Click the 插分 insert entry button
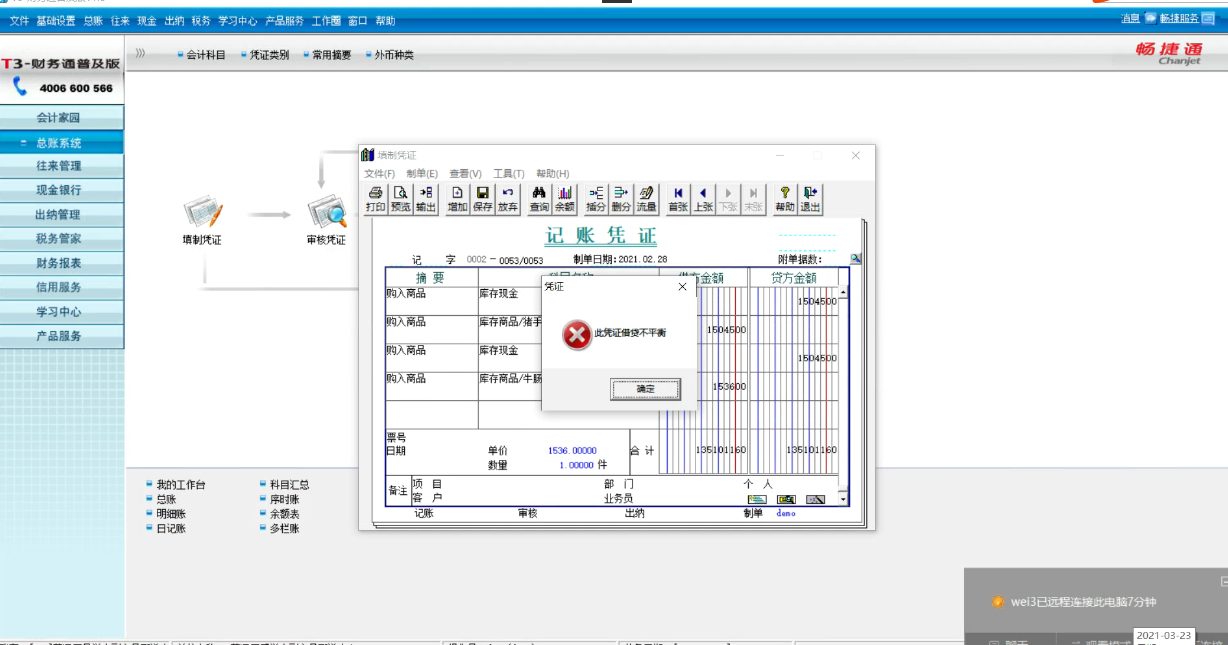The width and height of the screenshot is (1228, 645). coord(596,199)
